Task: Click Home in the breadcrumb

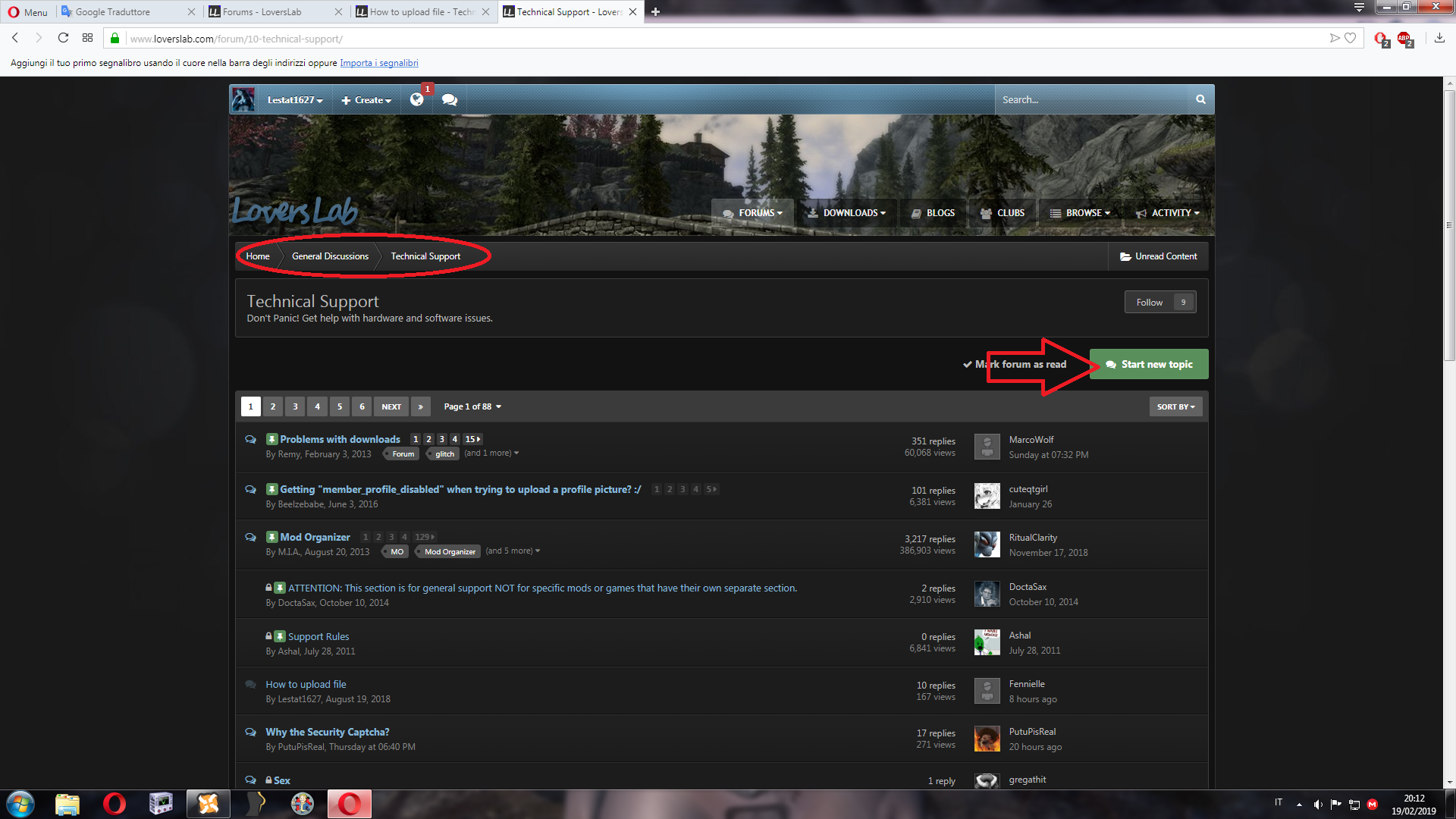Action: click(x=258, y=256)
